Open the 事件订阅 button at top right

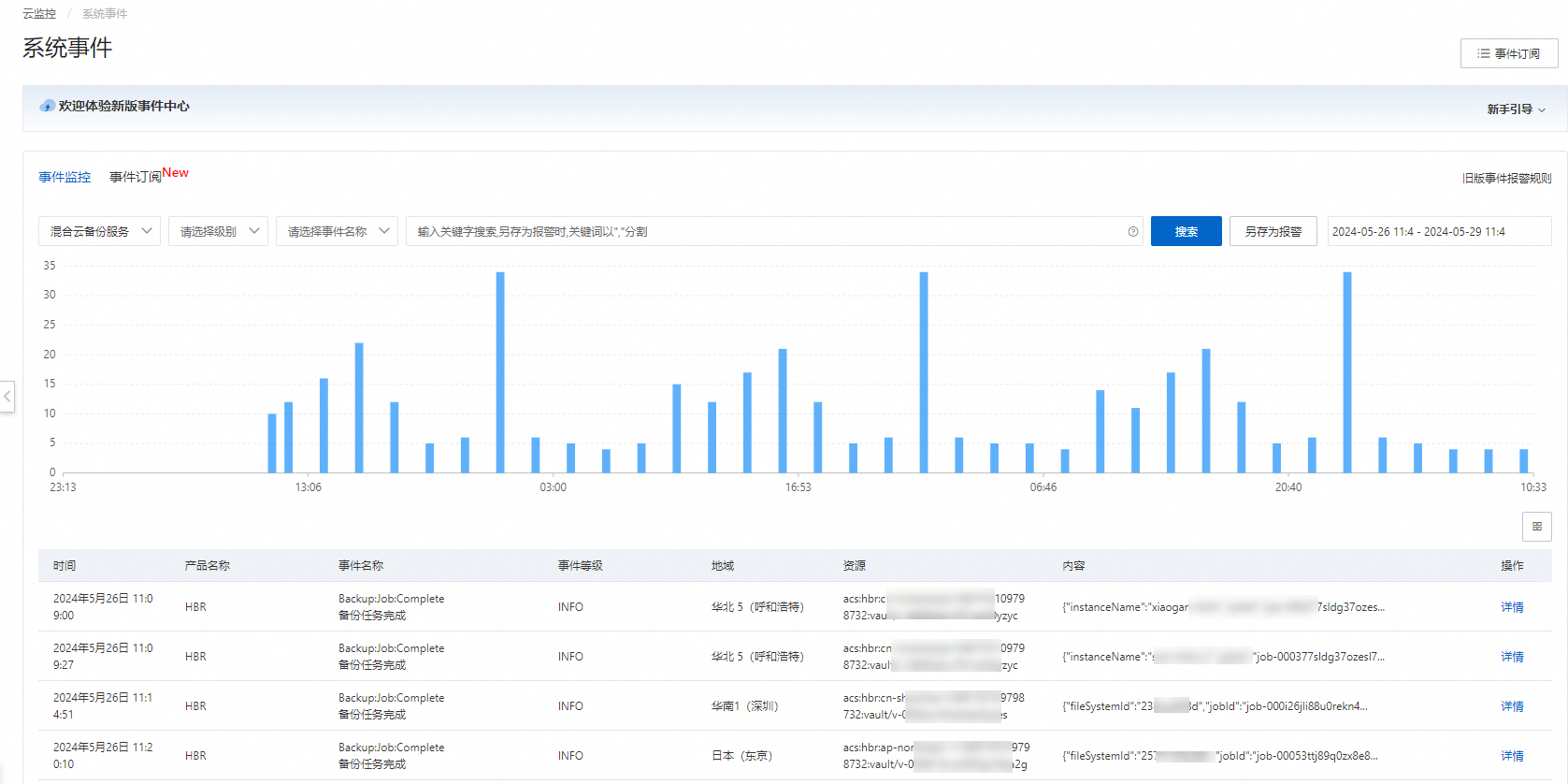click(x=1509, y=53)
